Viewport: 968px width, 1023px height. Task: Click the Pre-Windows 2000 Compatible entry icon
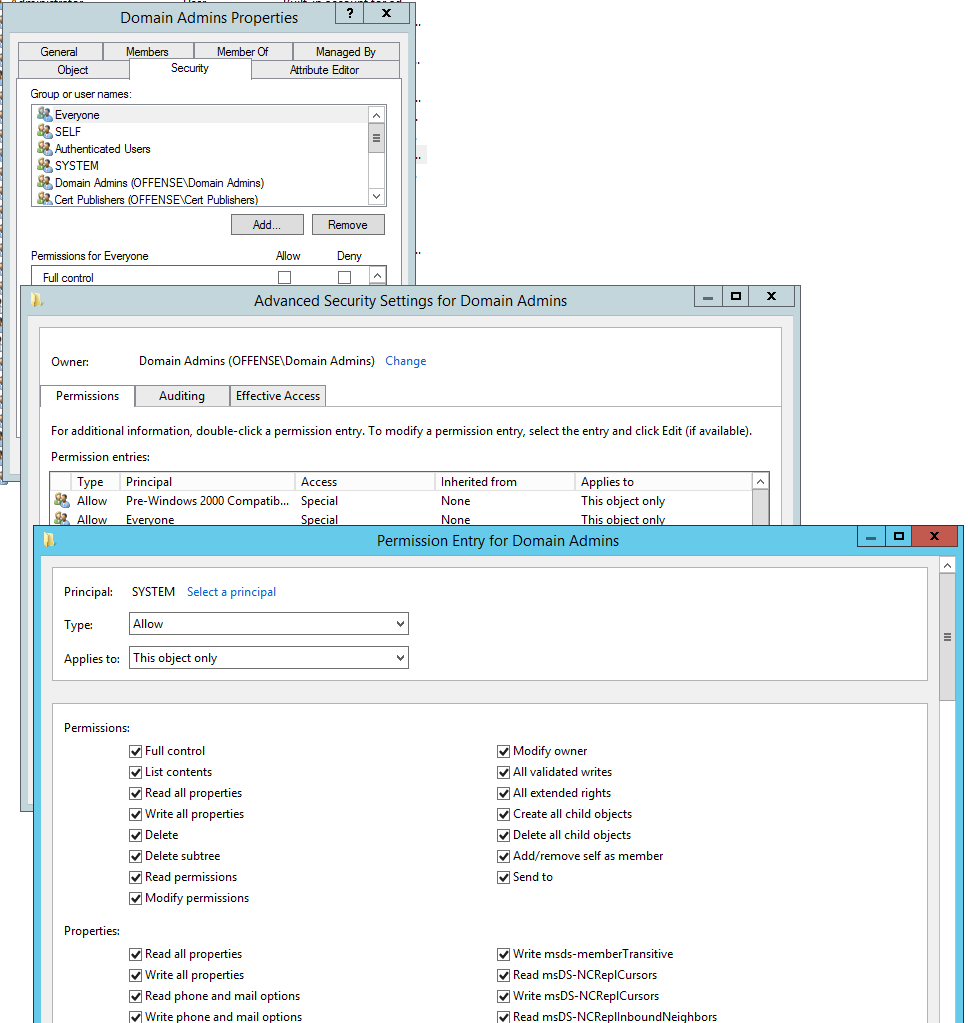[62, 501]
